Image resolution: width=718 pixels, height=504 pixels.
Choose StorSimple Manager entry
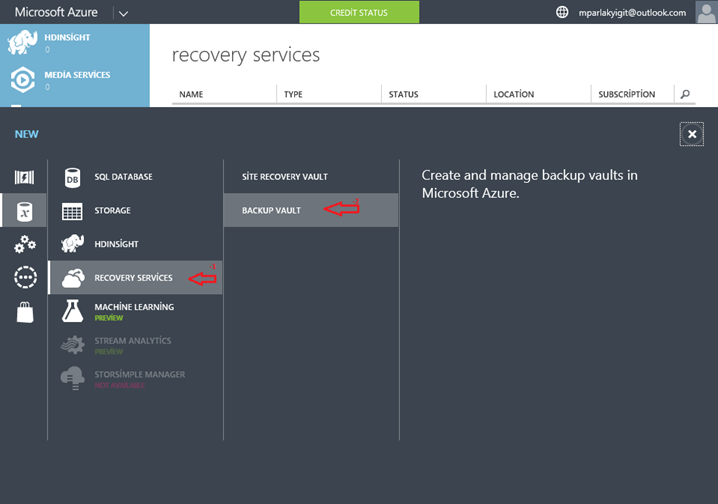tap(136, 379)
